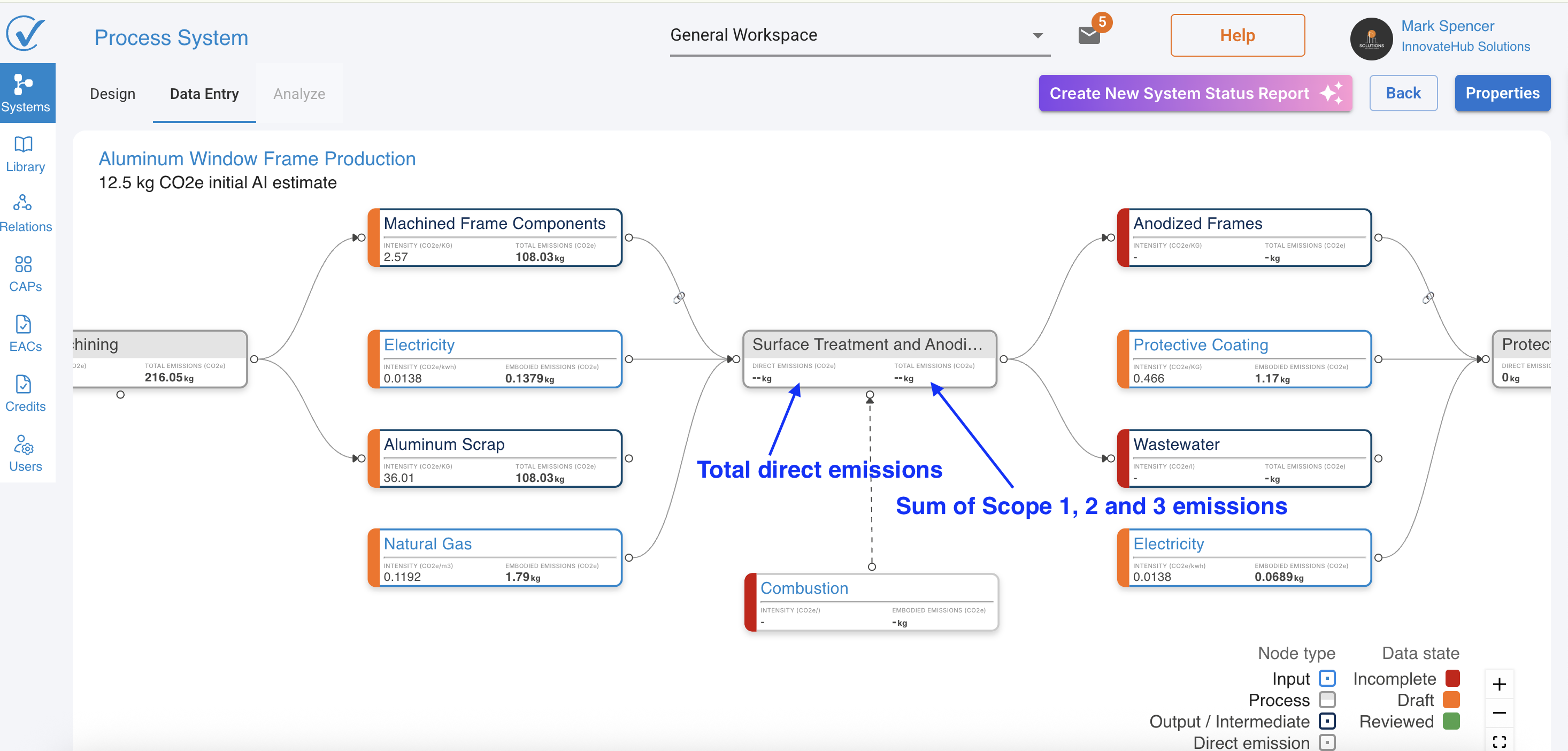
Task: Click the Incomplete red legend swatch
Action: pos(1452,678)
